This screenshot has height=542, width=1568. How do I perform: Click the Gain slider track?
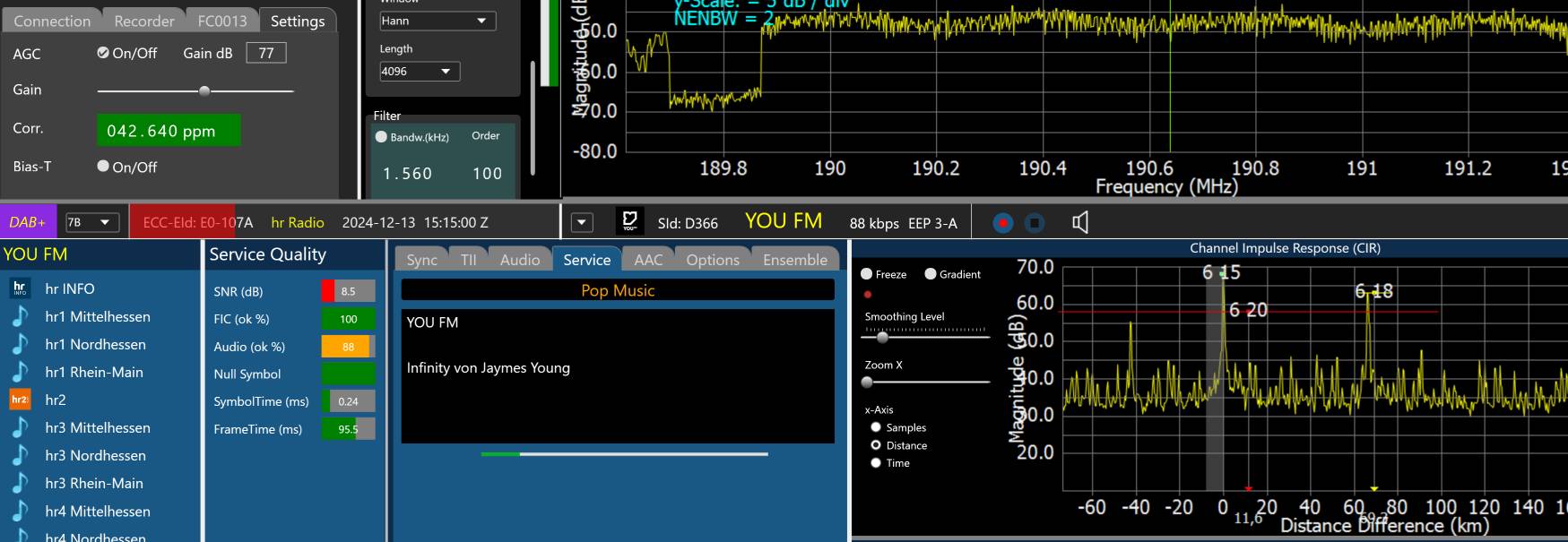point(195,90)
